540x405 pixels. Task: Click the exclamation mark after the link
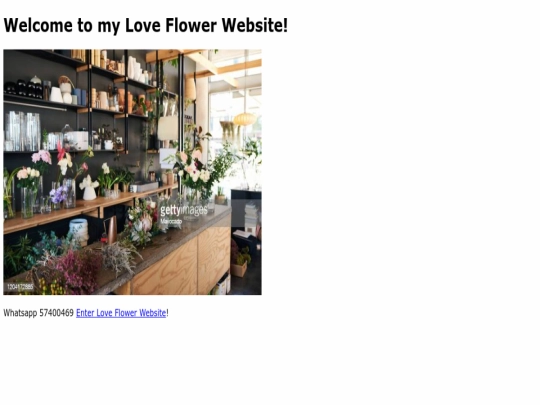(x=167, y=313)
